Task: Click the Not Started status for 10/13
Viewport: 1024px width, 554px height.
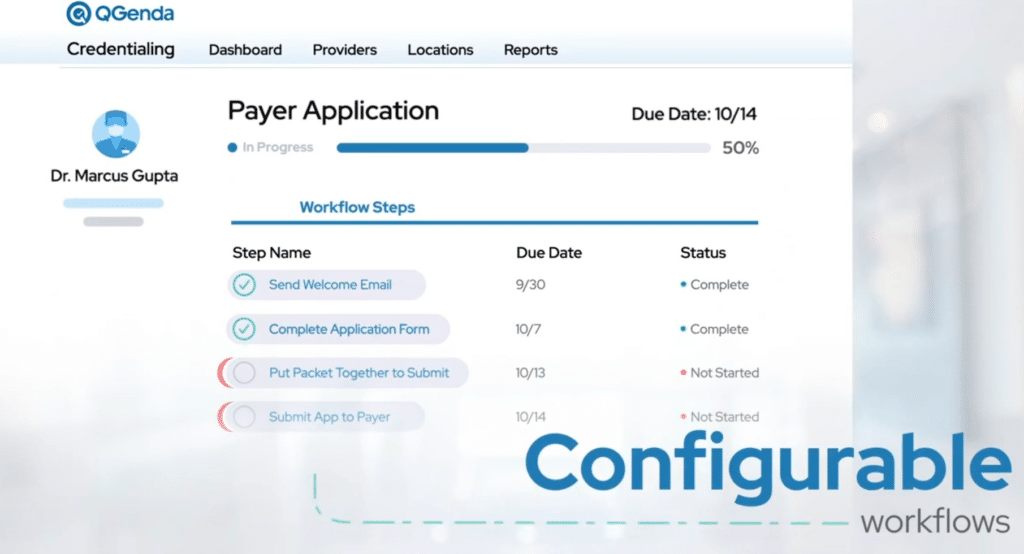Action: (x=724, y=373)
